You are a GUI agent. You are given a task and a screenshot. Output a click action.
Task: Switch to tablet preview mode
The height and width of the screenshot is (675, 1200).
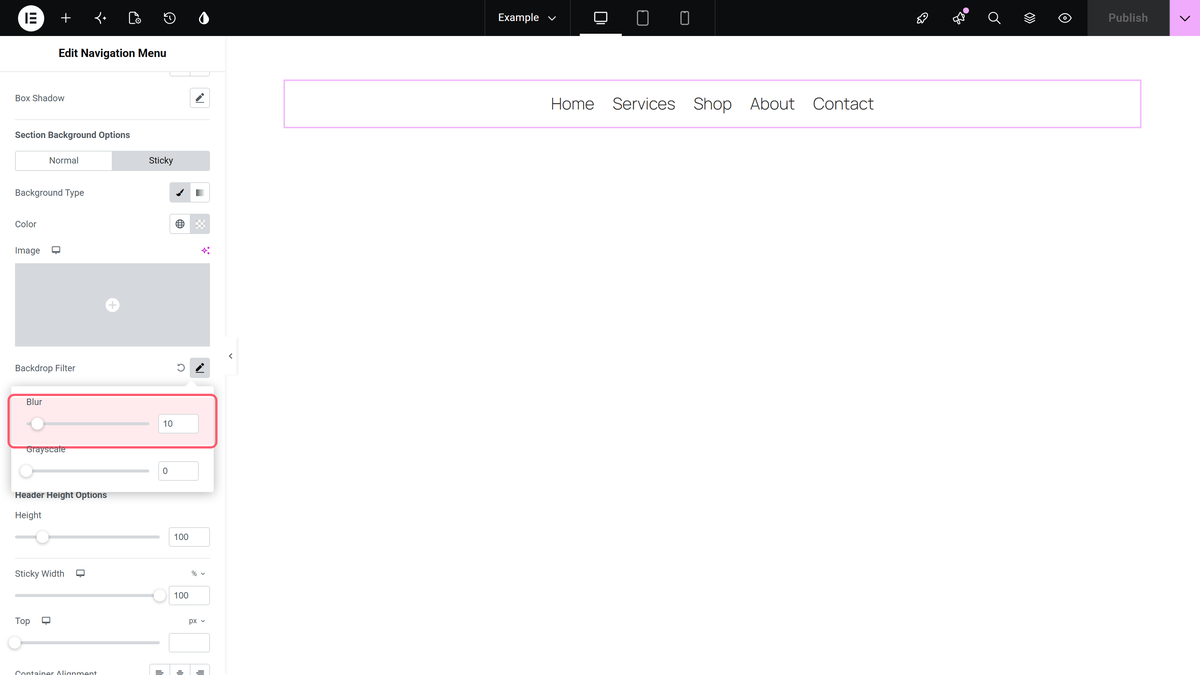click(x=643, y=18)
